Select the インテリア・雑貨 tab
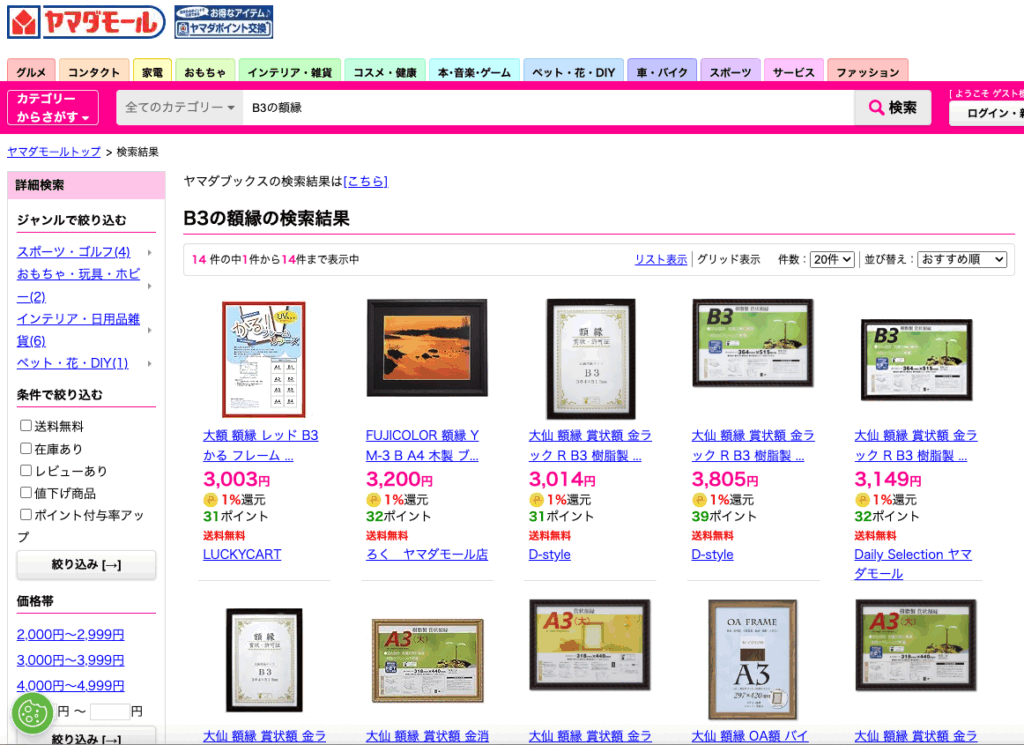 [289, 71]
